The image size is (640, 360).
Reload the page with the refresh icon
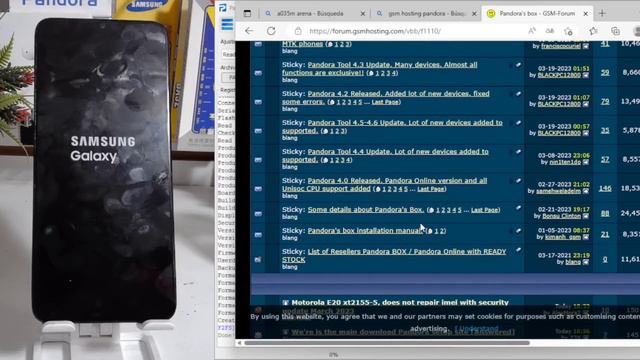coord(271,31)
